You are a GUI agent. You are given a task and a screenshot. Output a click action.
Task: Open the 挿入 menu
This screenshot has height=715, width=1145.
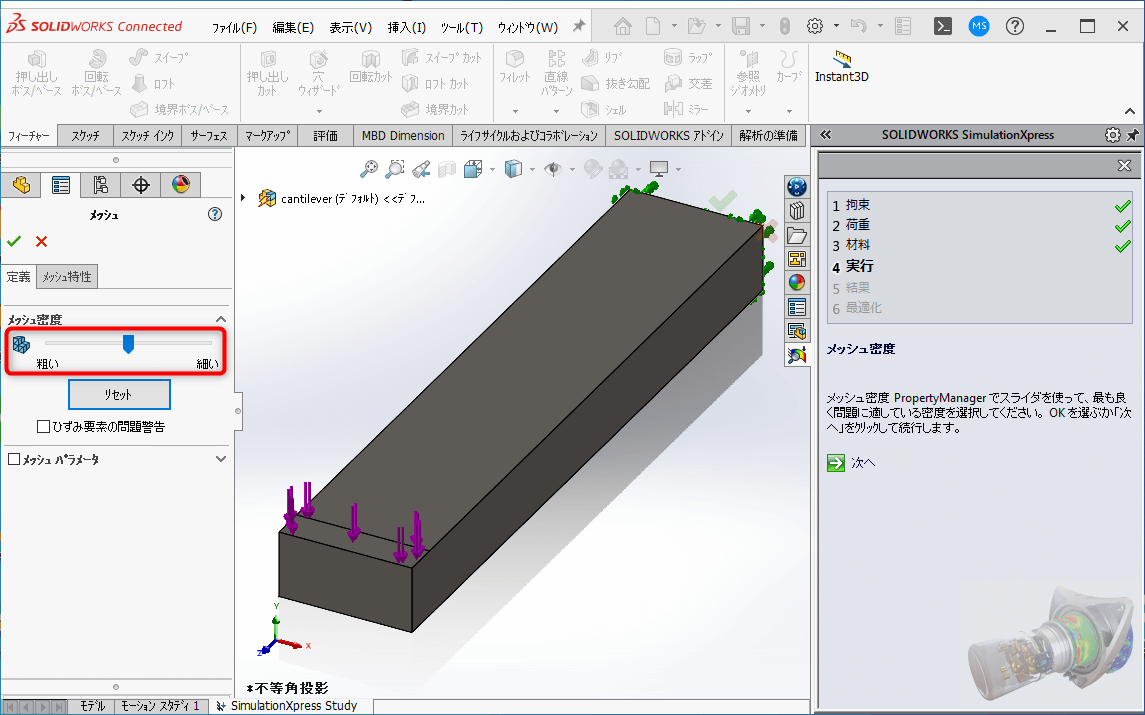point(405,28)
